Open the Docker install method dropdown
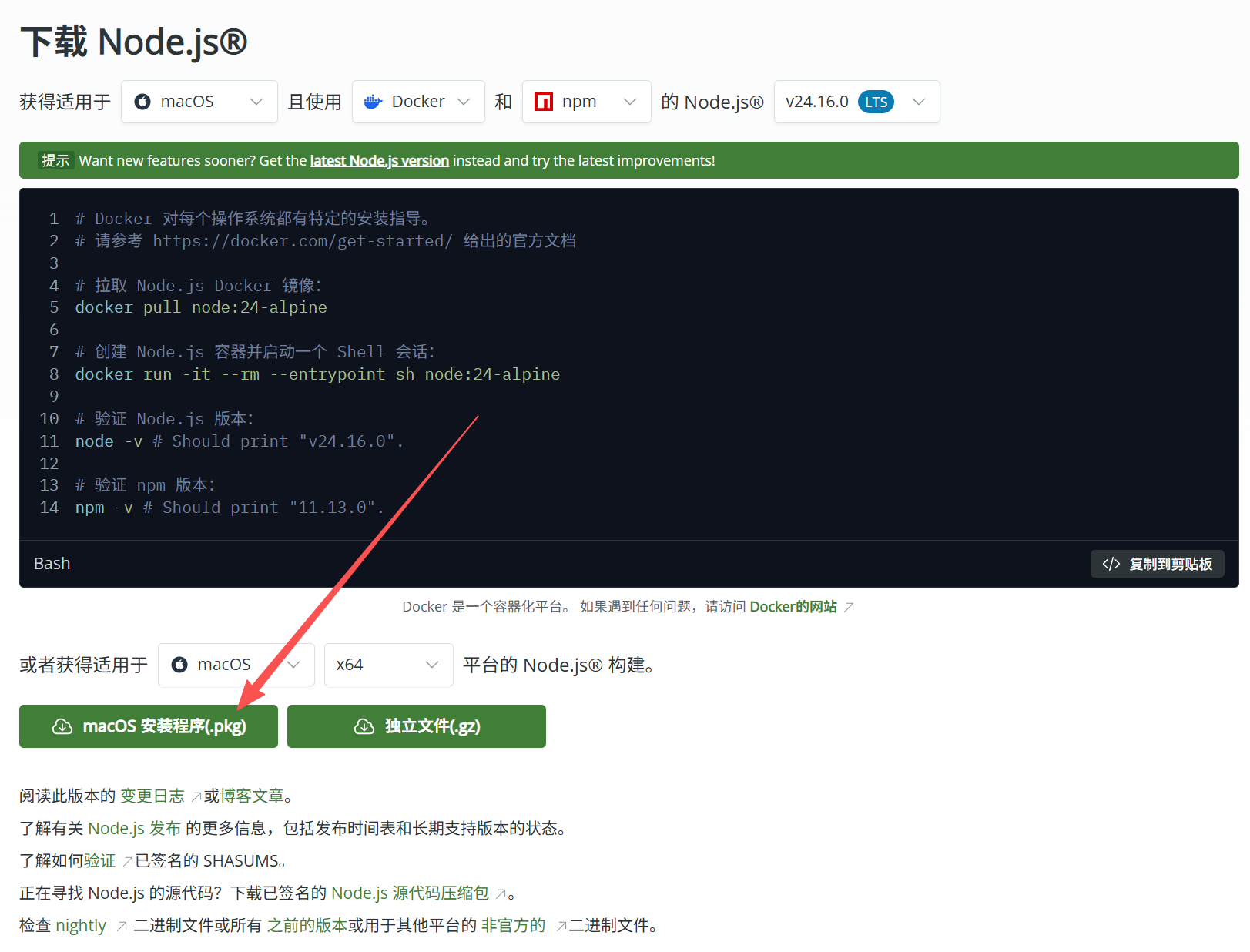This screenshot has height=952, width=1250. pyautogui.click(x=418, y=102)
